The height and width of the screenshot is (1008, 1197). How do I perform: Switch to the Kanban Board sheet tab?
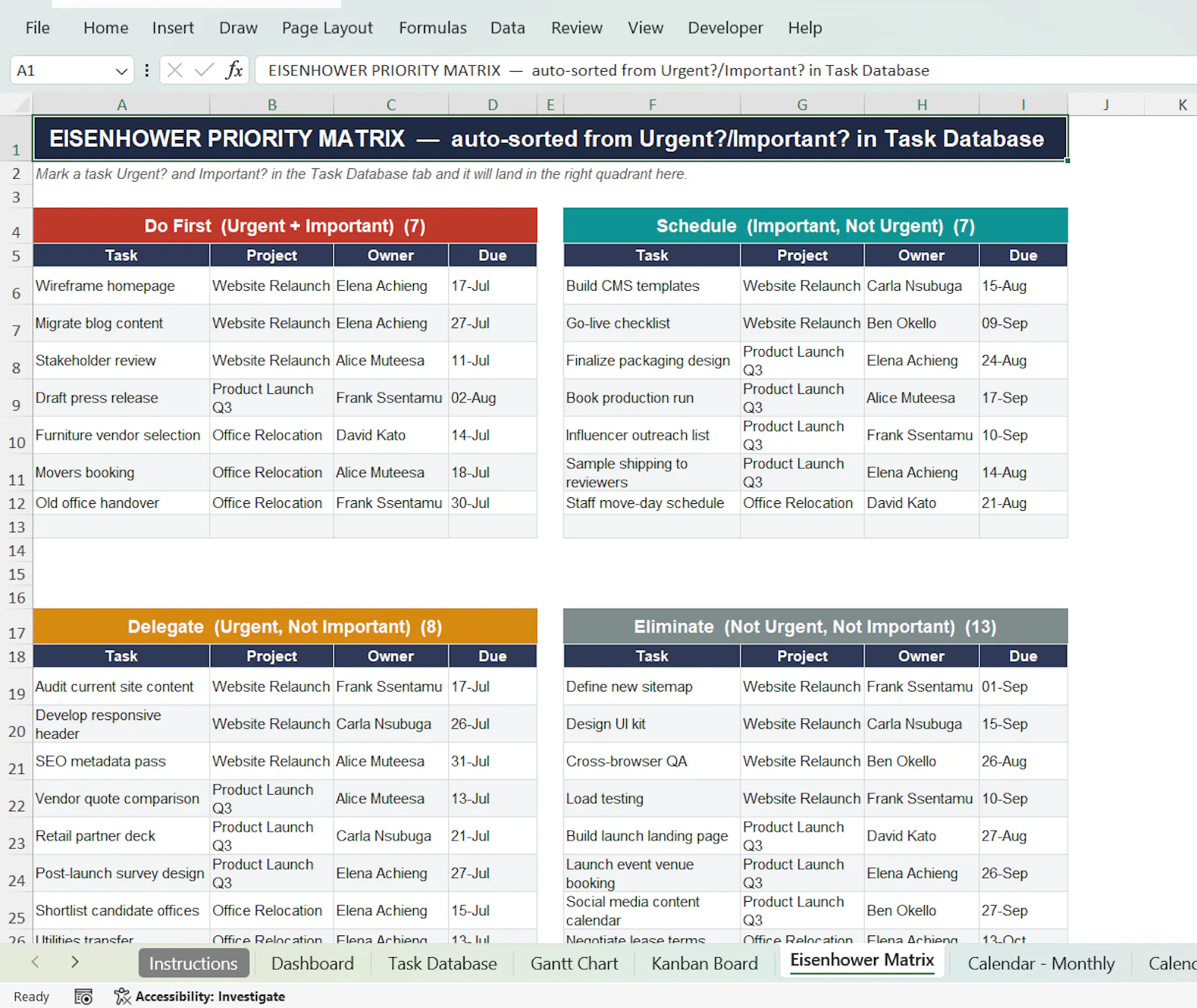(x=704, y=963)
